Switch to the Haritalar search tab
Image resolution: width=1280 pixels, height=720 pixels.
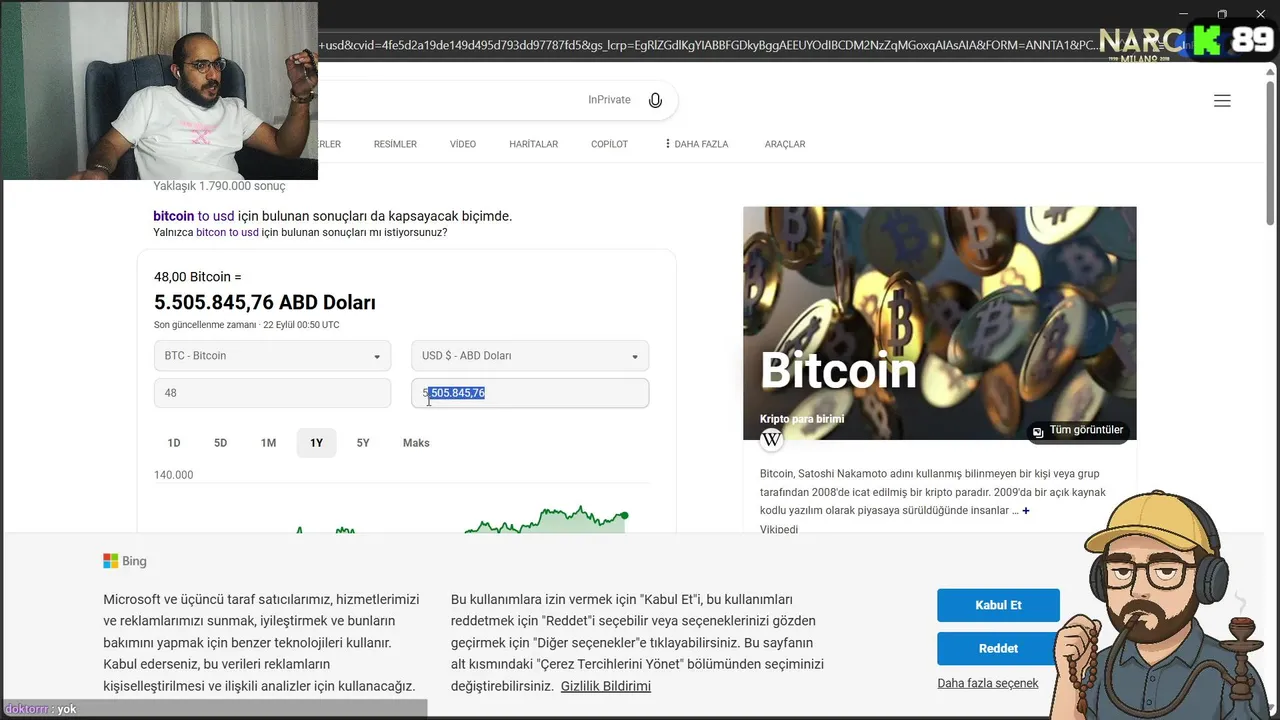pos(534,144)
